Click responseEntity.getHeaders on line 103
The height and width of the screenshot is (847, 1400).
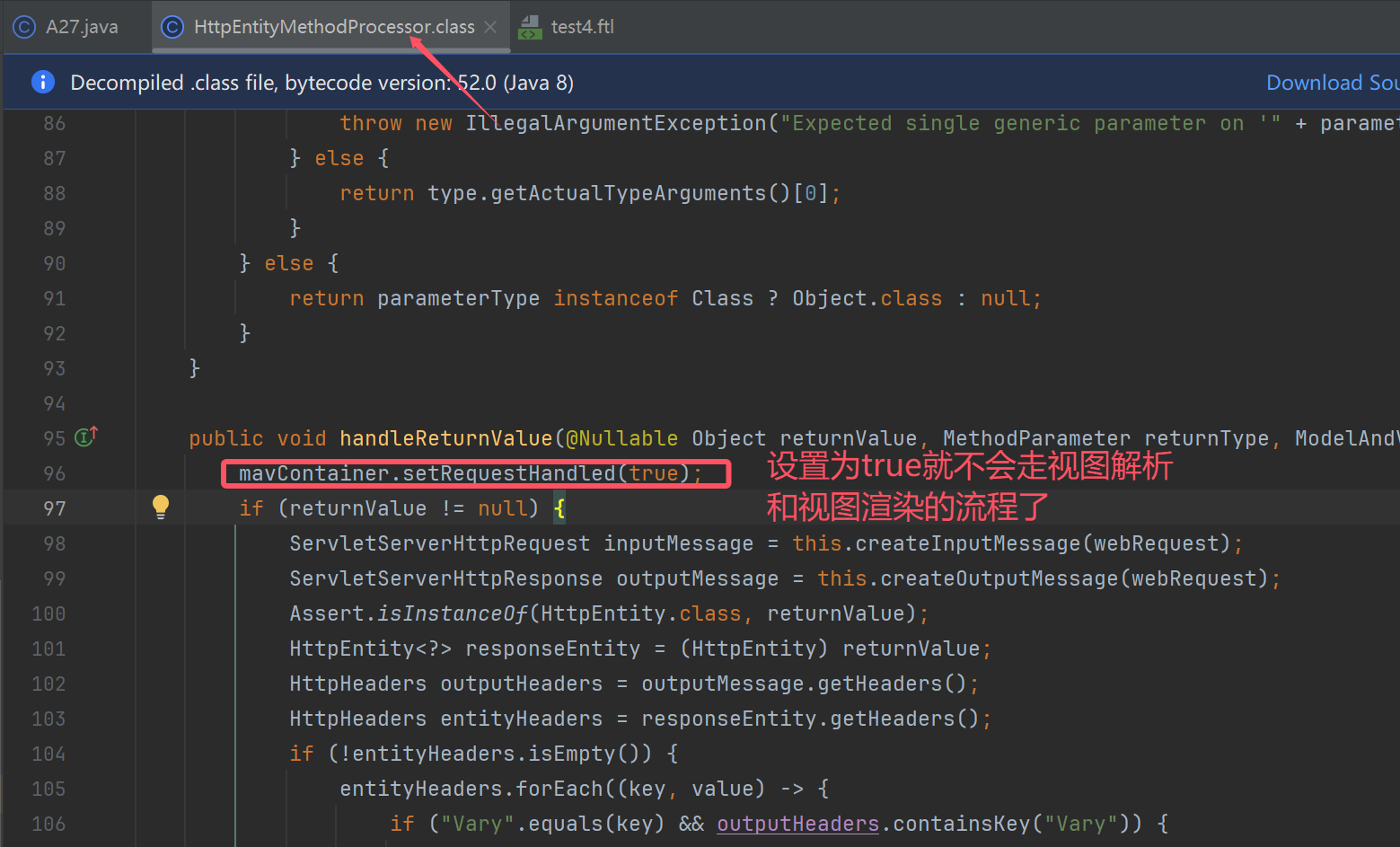click(798, 719)
